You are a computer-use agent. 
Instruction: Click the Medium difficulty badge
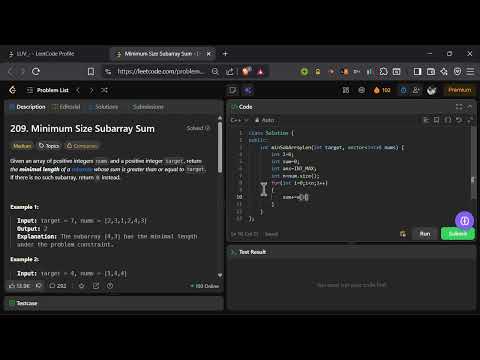pos(22,146)
